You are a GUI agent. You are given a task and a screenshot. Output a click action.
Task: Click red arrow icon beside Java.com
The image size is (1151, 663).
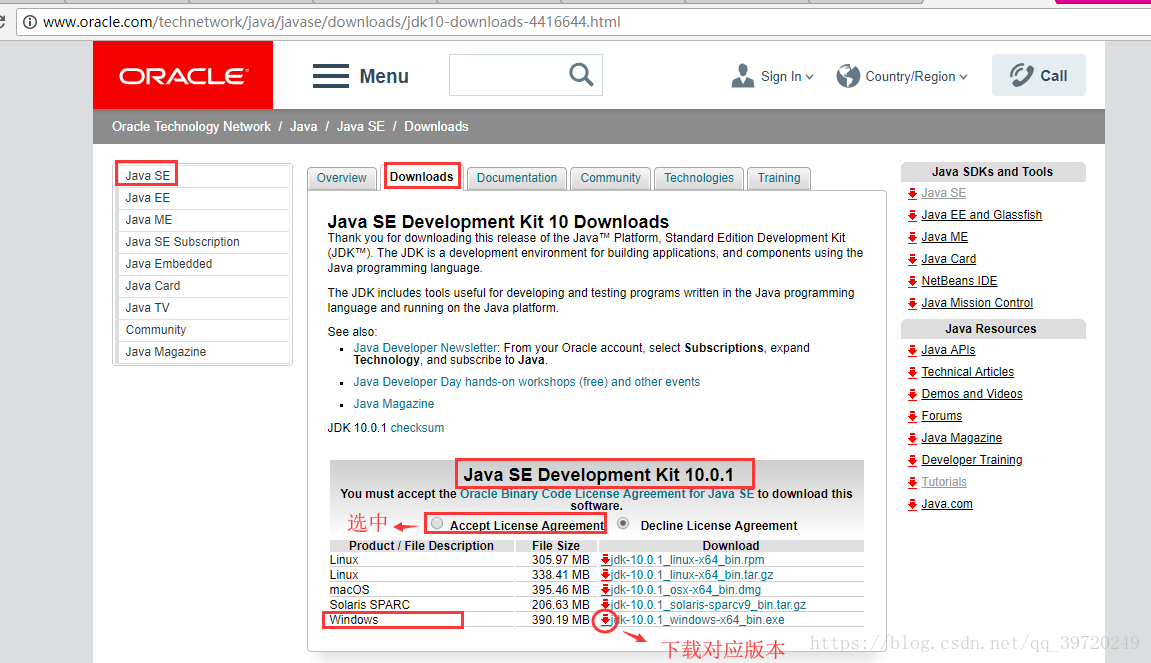click(x=912, y=504)
